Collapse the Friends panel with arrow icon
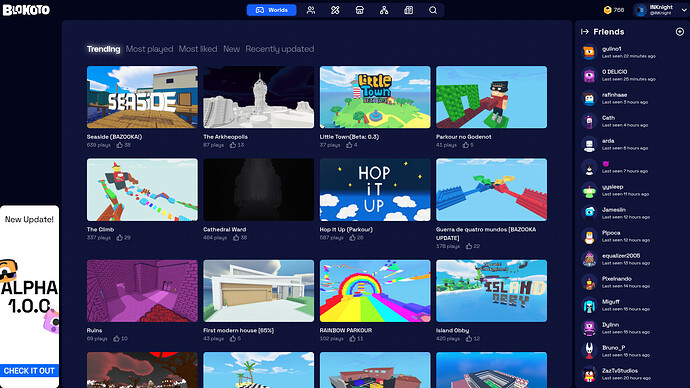Viewport: 690px width, 388px height. 585,32
